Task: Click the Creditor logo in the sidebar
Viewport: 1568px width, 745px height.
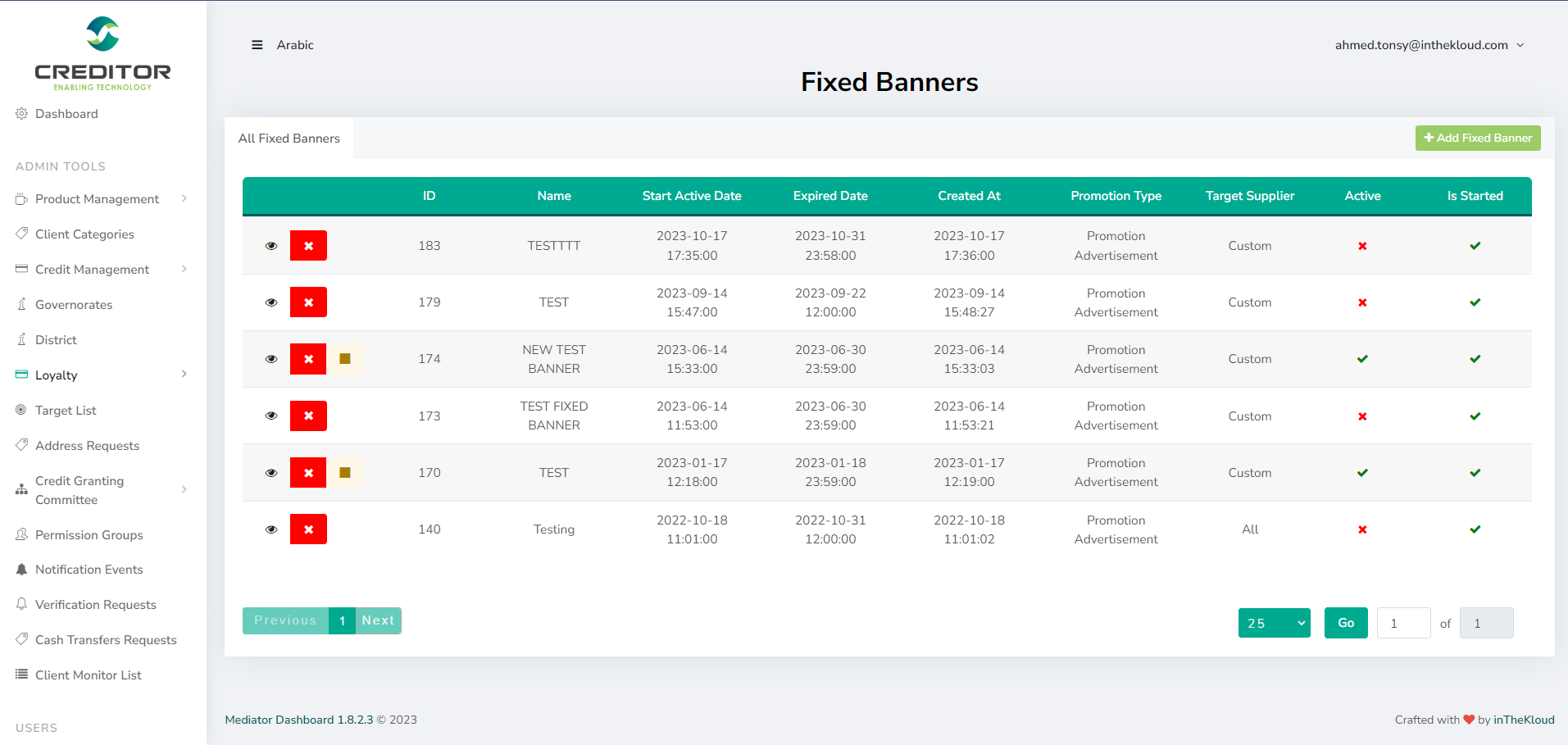Action: (x=102, y=53)
